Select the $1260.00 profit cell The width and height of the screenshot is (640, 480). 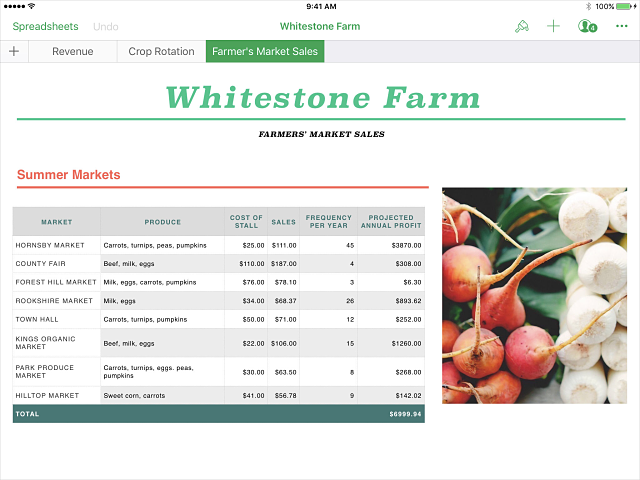point(391,343)
